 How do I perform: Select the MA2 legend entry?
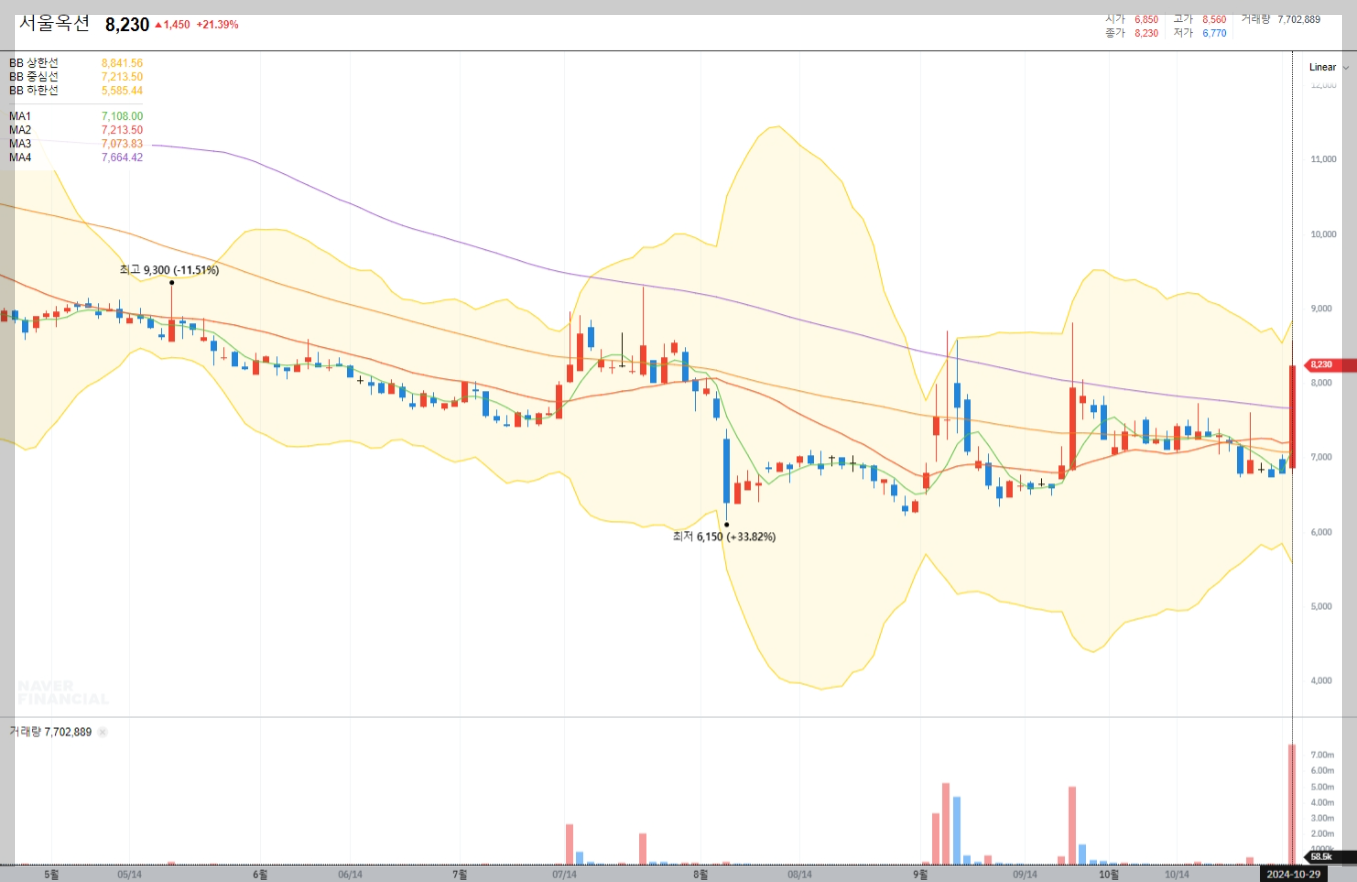click(20, 130)
